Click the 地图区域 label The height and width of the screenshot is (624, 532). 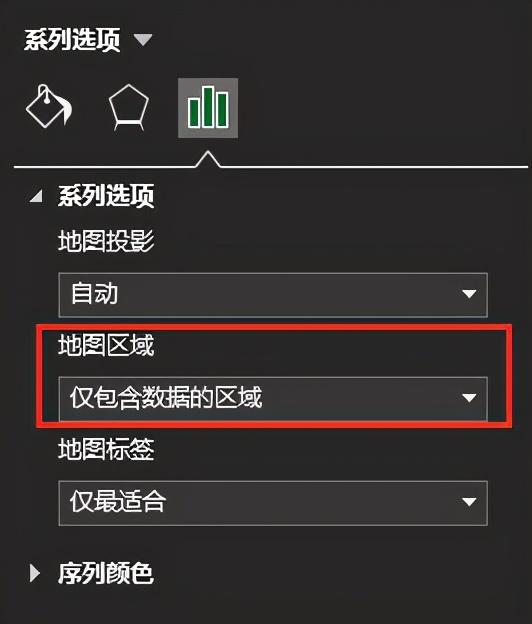coord(106,345)
